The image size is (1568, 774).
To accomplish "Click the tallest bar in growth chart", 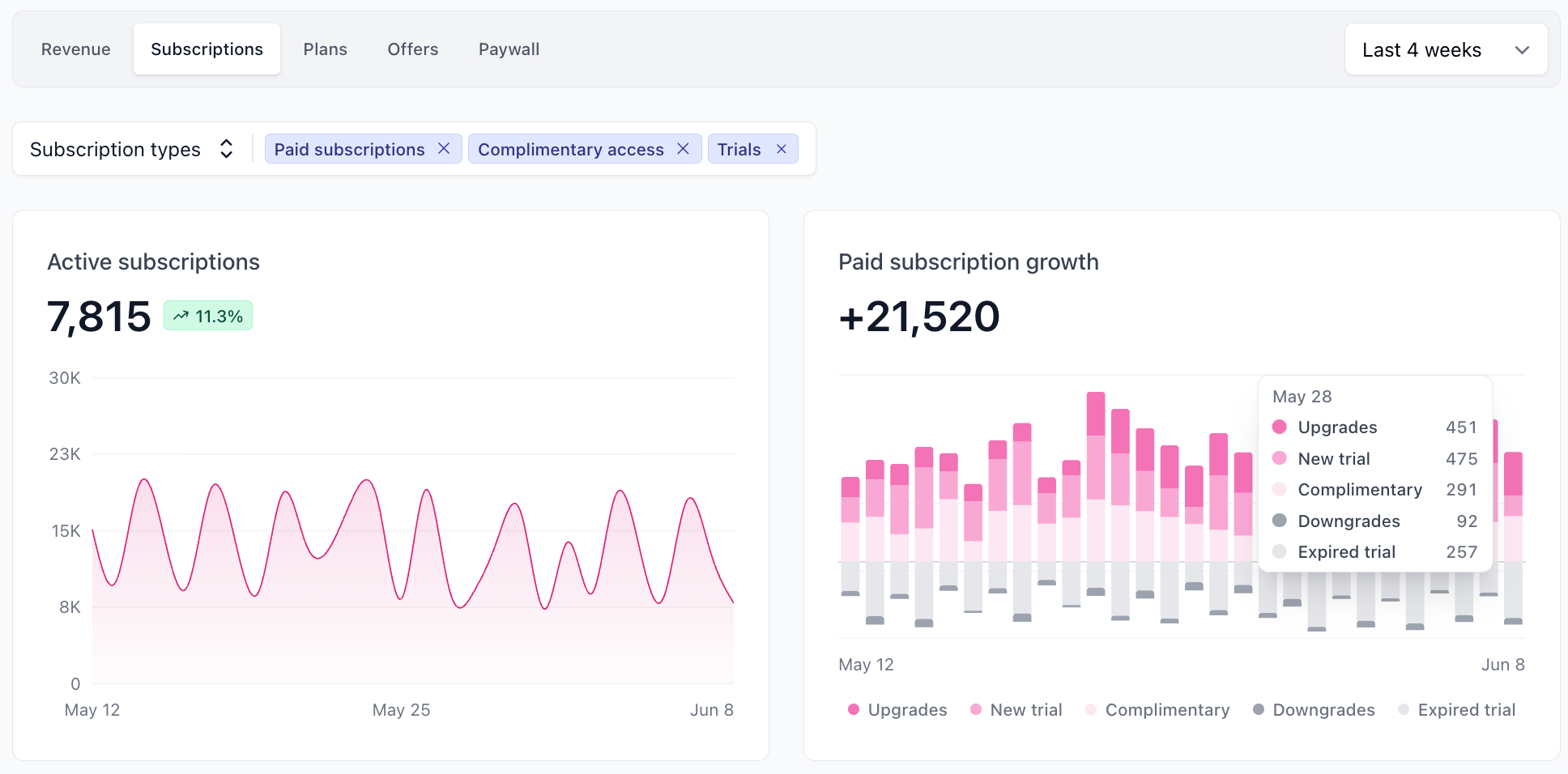I will 1096,494.
